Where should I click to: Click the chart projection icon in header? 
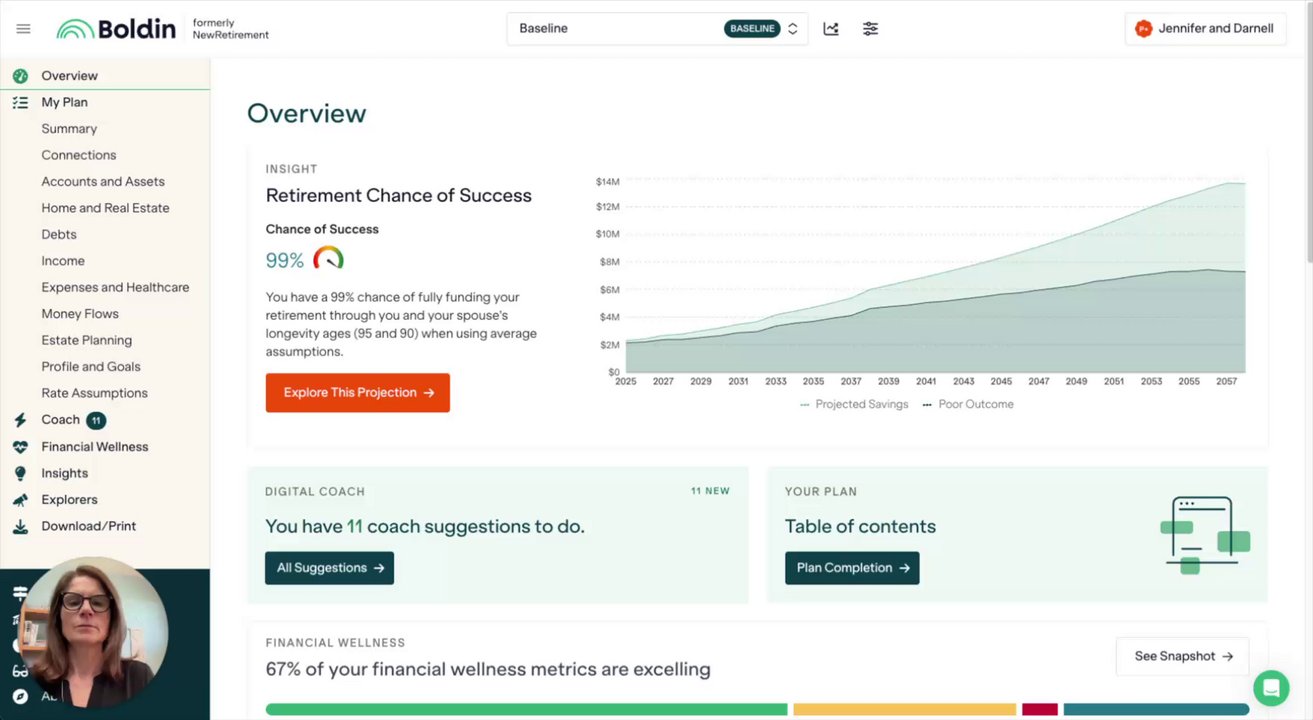click(831, 29)
